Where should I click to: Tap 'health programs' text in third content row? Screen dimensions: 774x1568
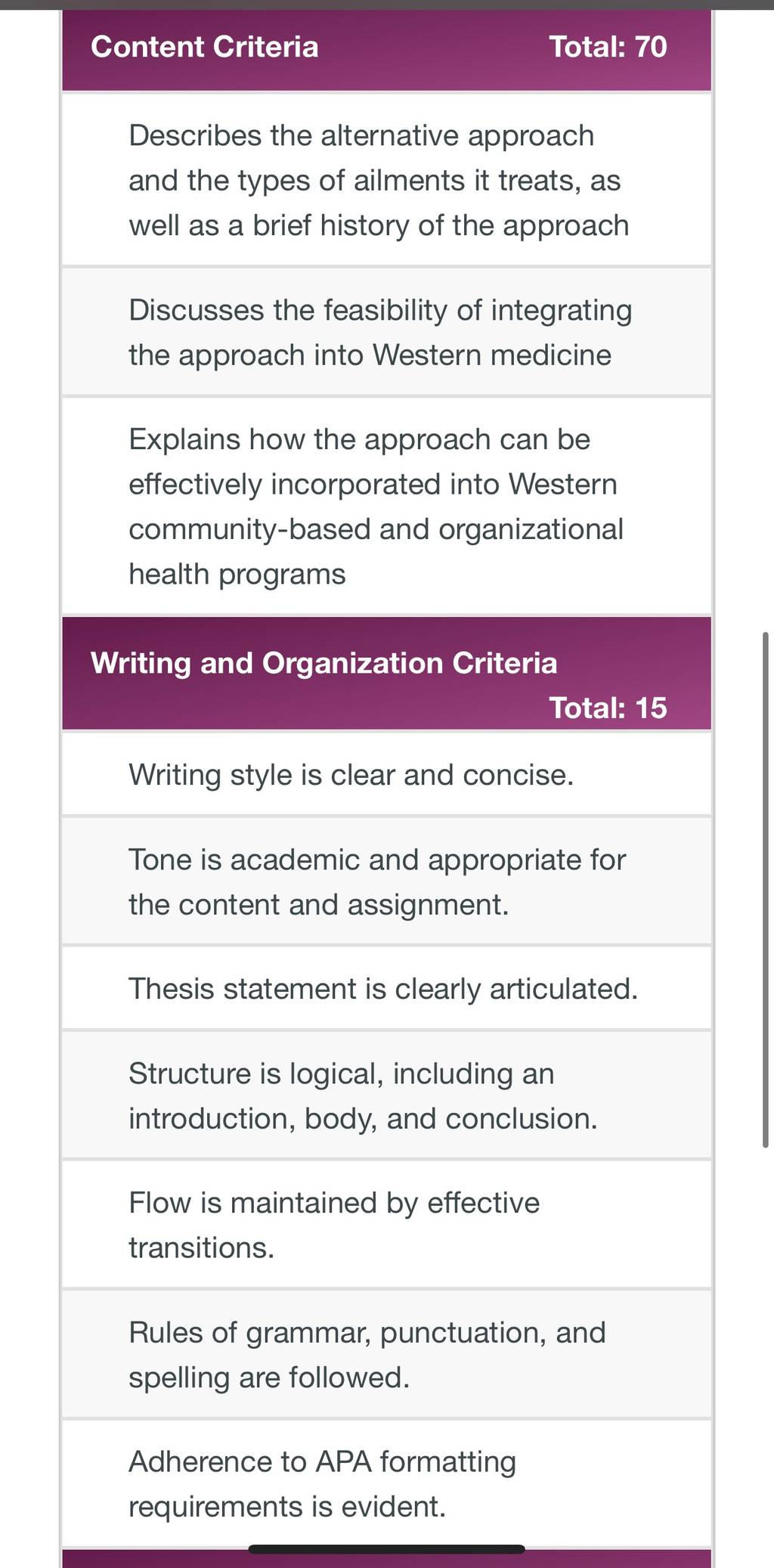click(x=237, y=575)
